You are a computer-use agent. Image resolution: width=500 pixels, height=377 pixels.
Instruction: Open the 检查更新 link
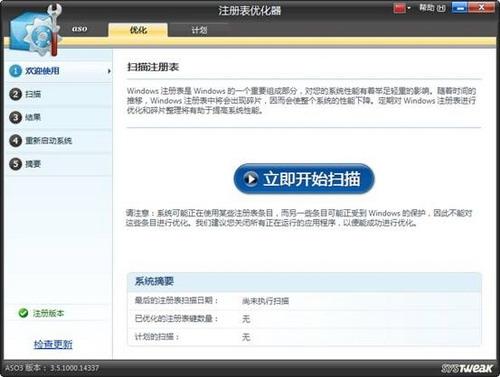[x=53, y=344]
